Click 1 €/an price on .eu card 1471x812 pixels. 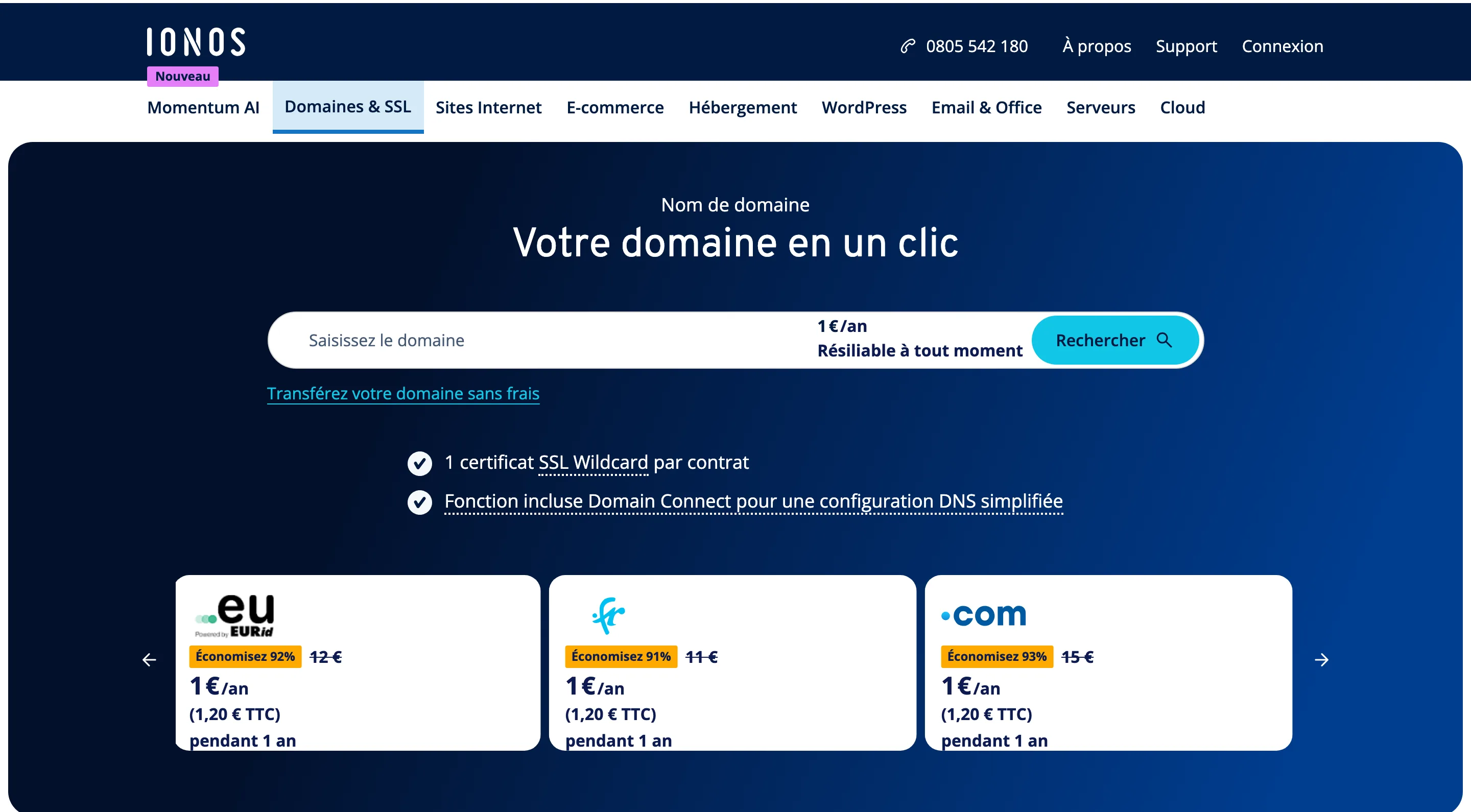point(219,686)
